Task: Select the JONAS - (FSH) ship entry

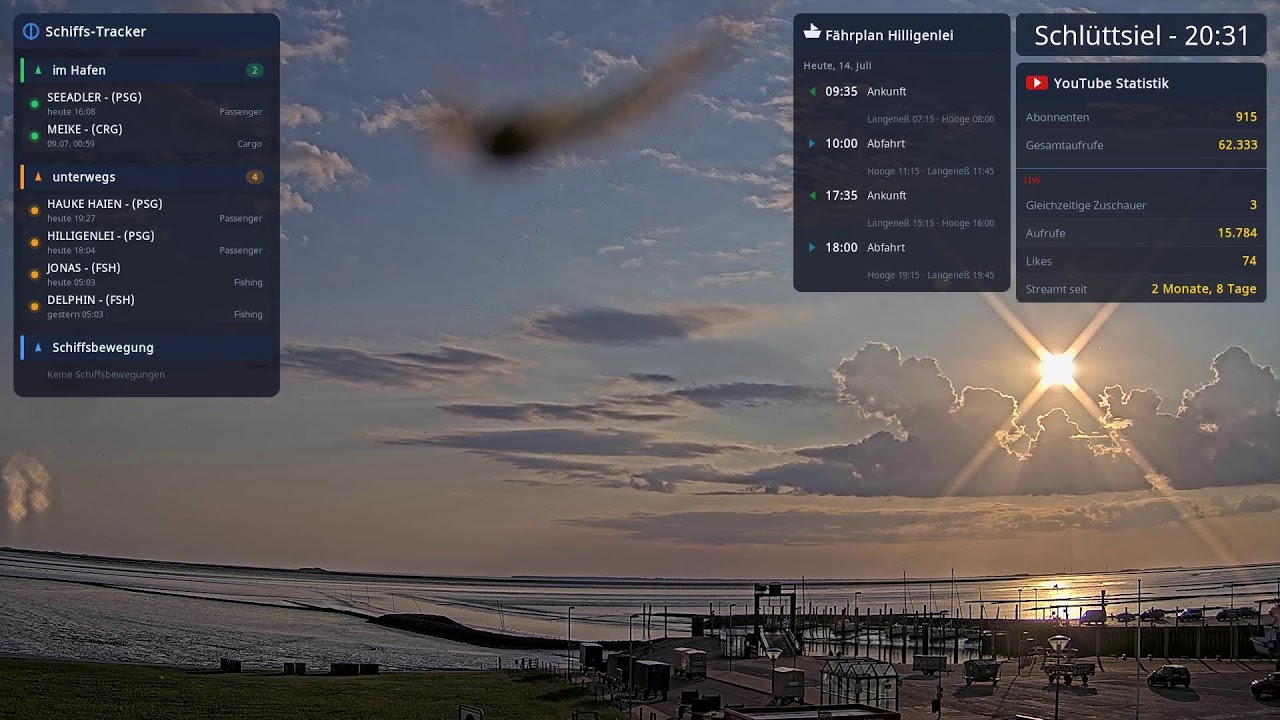Action: click(x=147, y=275)
